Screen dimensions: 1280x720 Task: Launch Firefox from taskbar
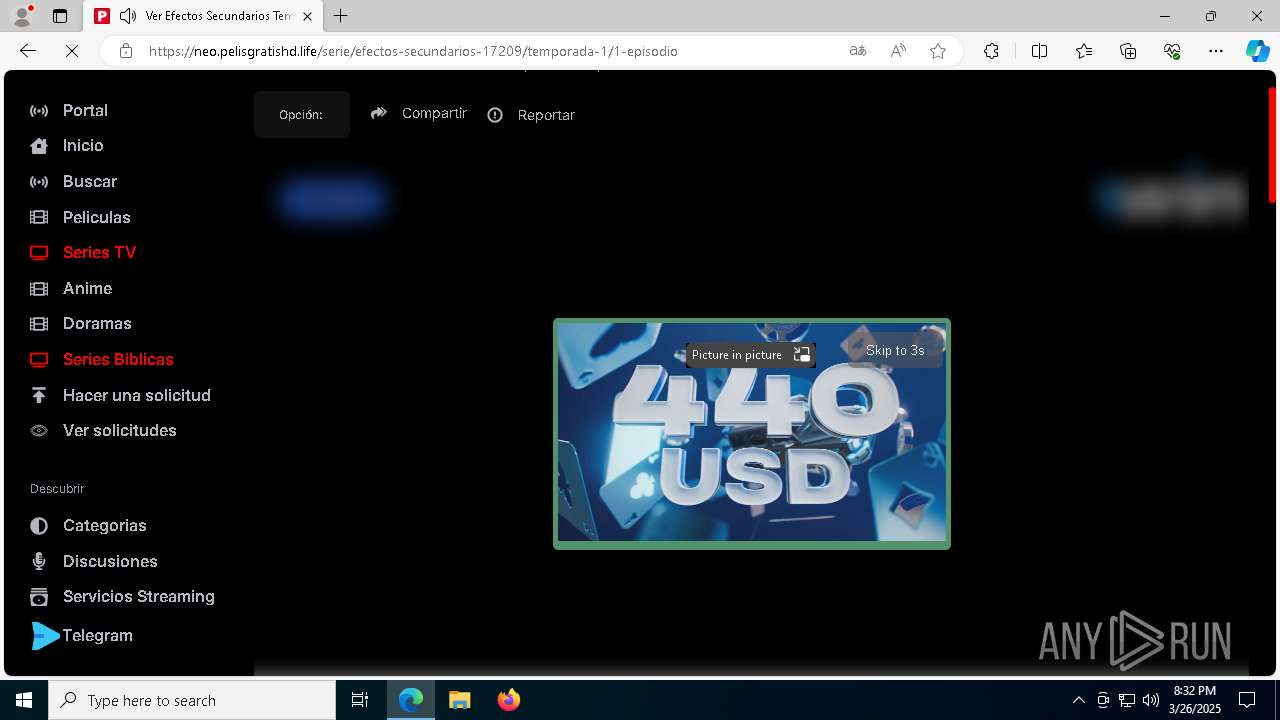point(508,700)
